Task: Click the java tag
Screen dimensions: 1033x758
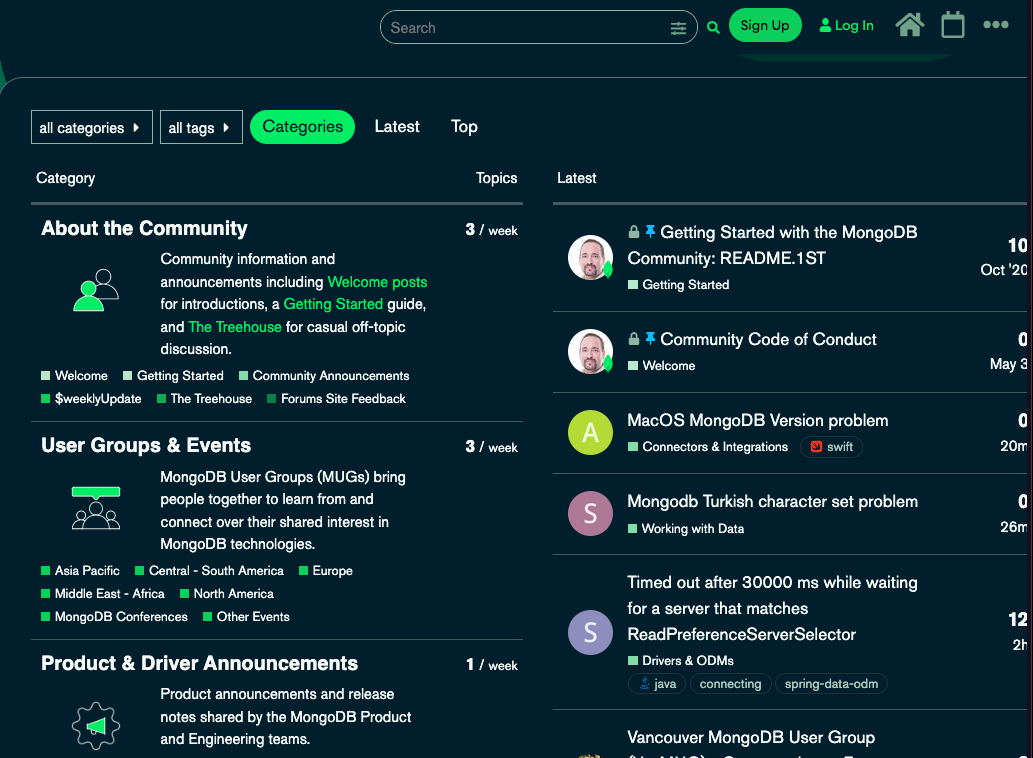Action: point(657,684)
